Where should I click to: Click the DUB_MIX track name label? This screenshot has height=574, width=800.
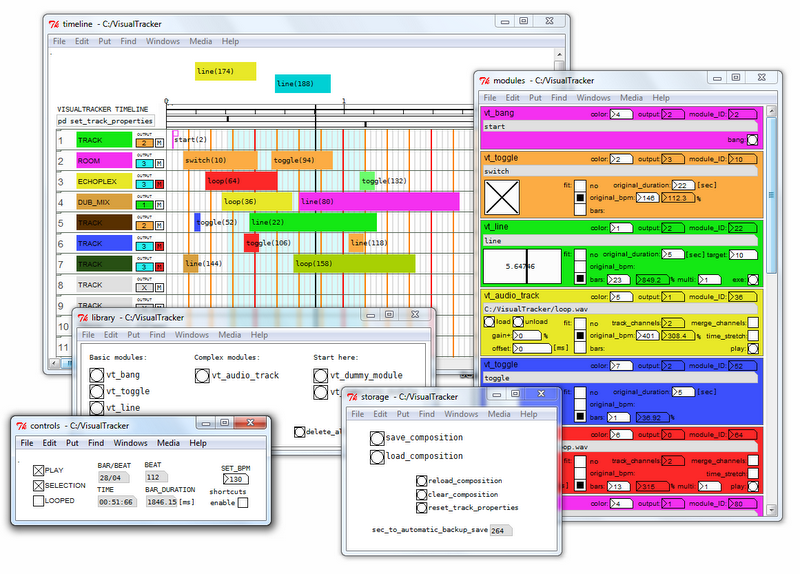coord(104,202)
